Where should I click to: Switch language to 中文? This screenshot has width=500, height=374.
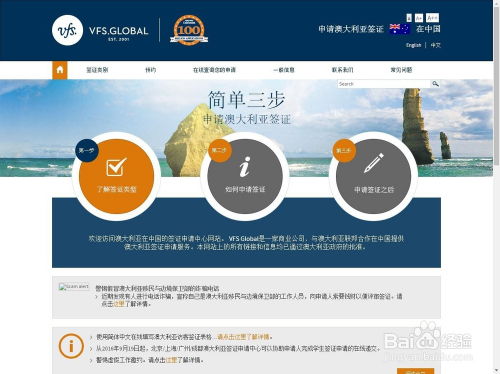(435, 45)
